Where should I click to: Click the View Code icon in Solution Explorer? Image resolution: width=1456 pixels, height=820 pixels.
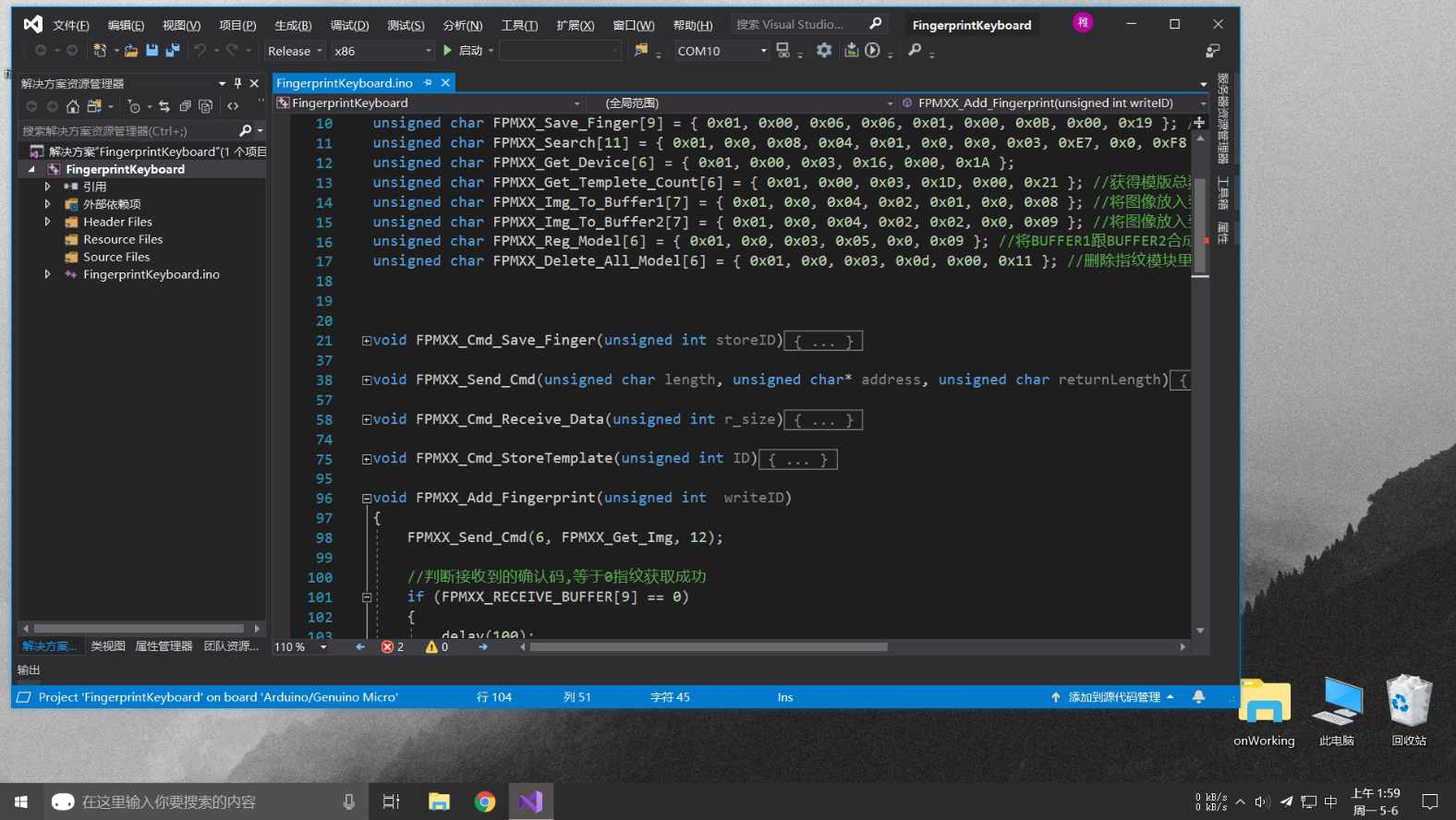coord(233,106)
